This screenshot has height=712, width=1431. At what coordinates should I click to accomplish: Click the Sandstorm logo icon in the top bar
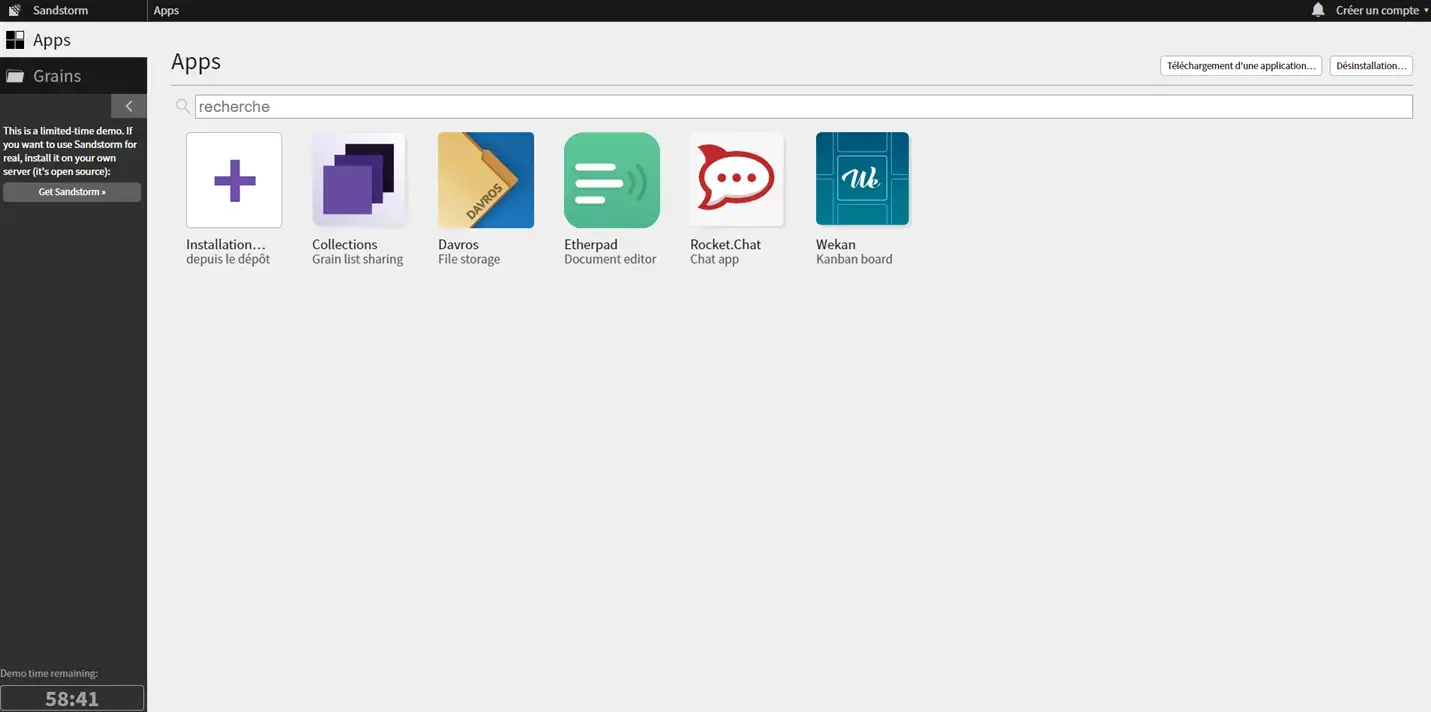[15, 10]
